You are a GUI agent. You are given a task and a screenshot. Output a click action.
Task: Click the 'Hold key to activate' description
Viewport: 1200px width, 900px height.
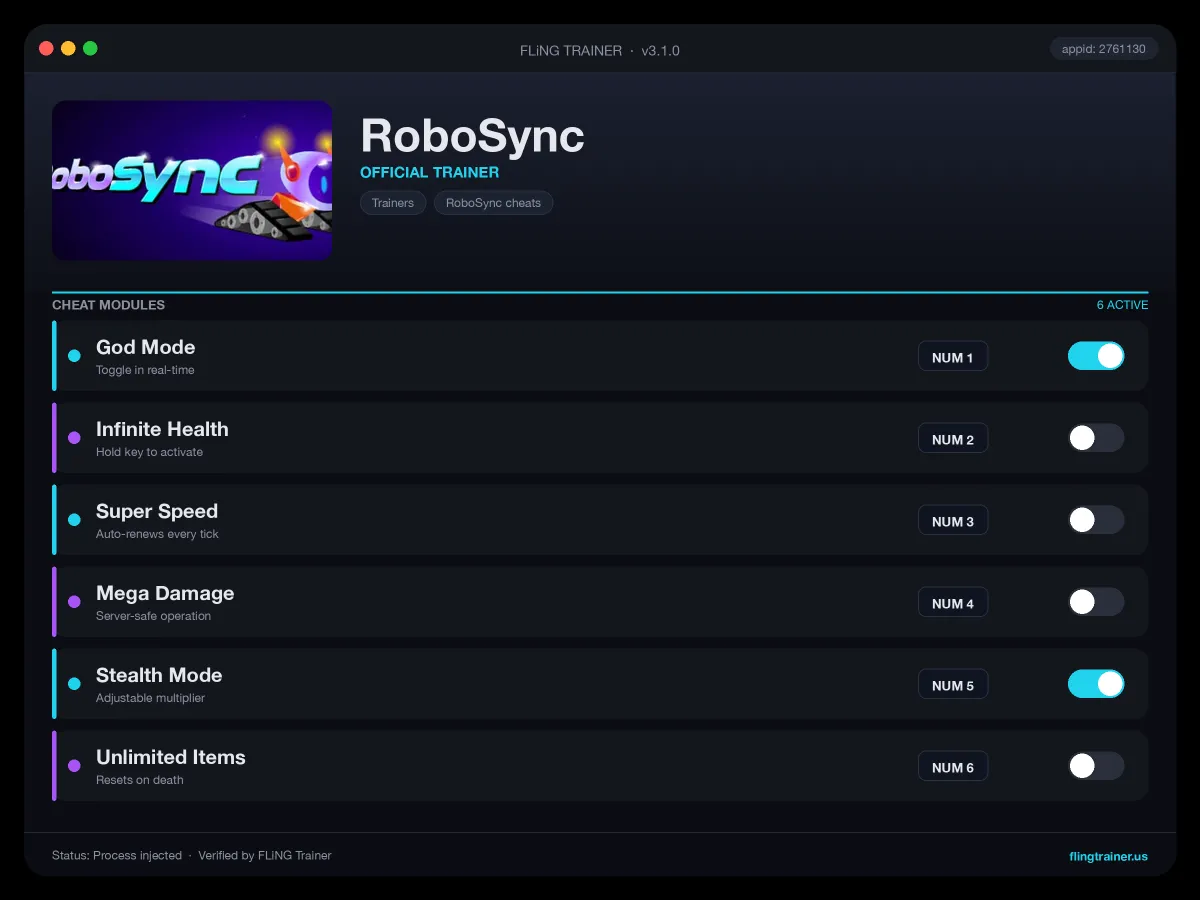tap(149, 452)
